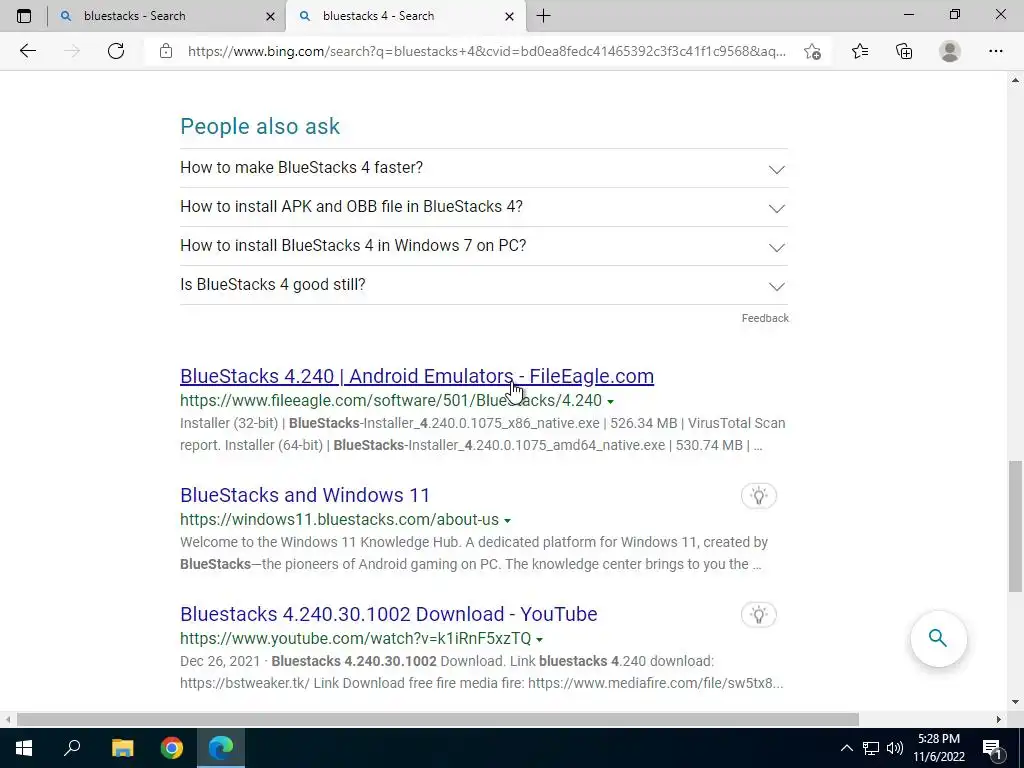The width and height of the screenshot is (1024, 768).
Task: Click the windows11.bluestacks.com/about-us URL
Action: click(x=340, y=520)
